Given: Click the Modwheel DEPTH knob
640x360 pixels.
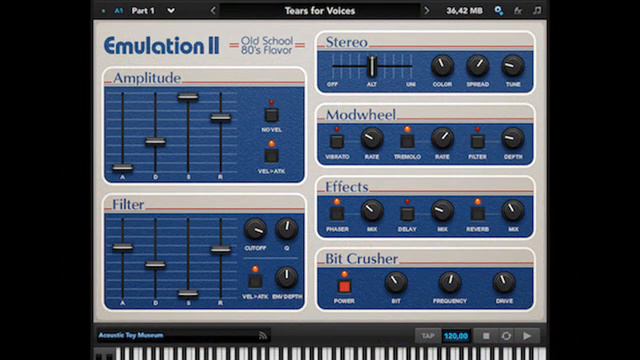Looking at the screenshot, I should (513, 138).
